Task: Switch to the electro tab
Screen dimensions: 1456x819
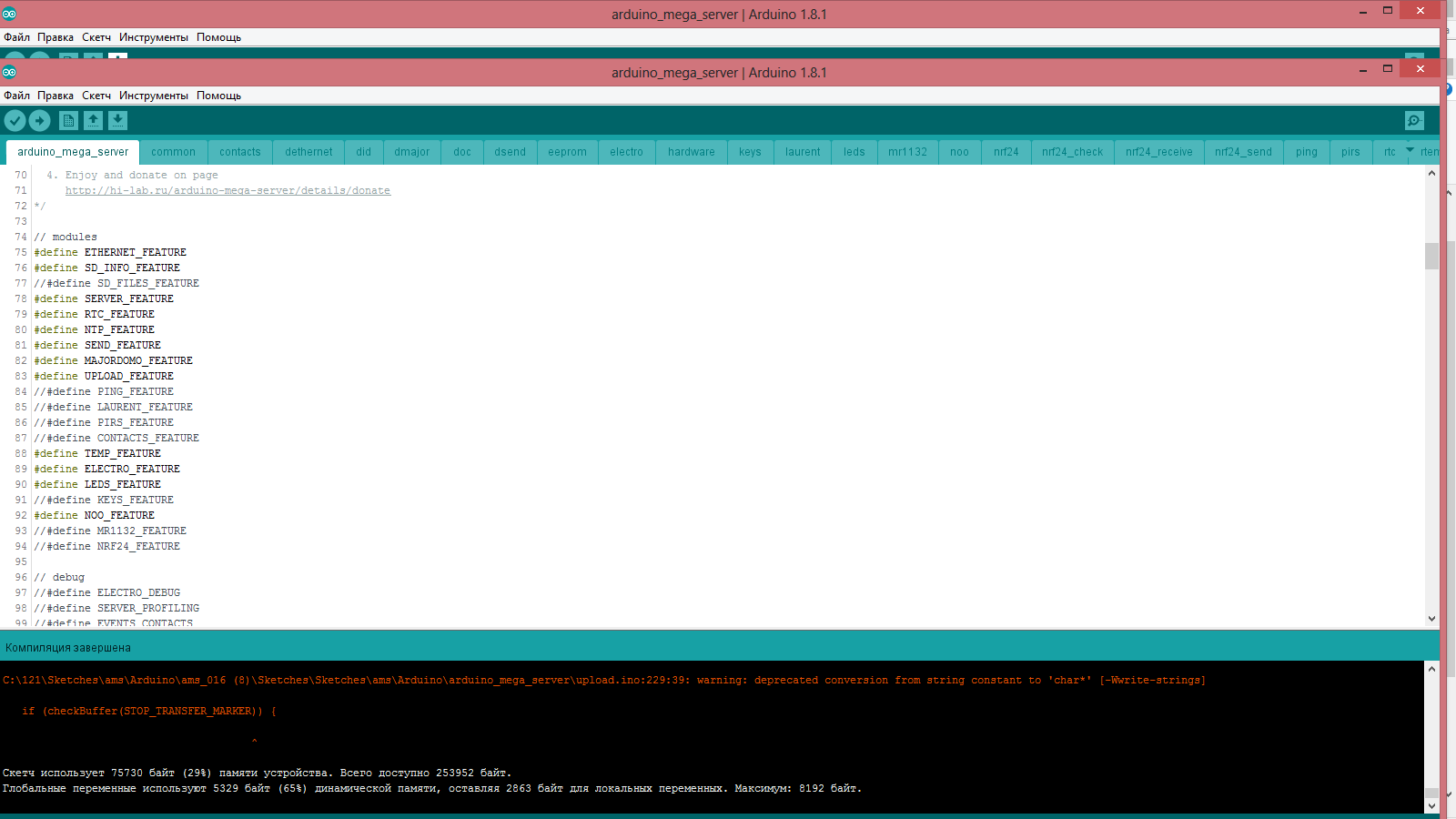Action: [x=626, y=152]
